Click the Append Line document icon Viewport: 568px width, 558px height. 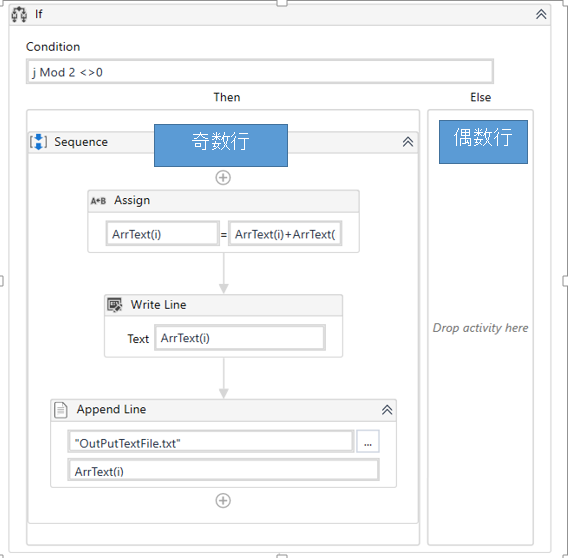coord(60,410)
